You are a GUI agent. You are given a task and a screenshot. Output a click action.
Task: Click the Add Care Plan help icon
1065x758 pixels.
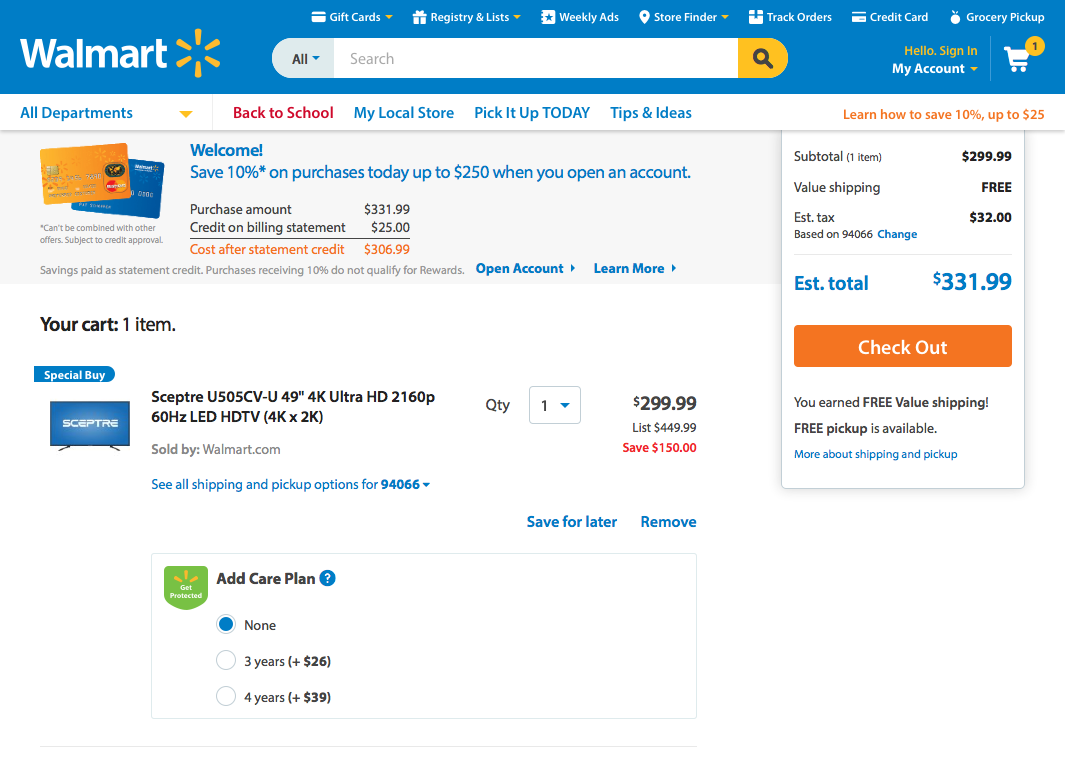pyautogui.click(x=327, y=578)
